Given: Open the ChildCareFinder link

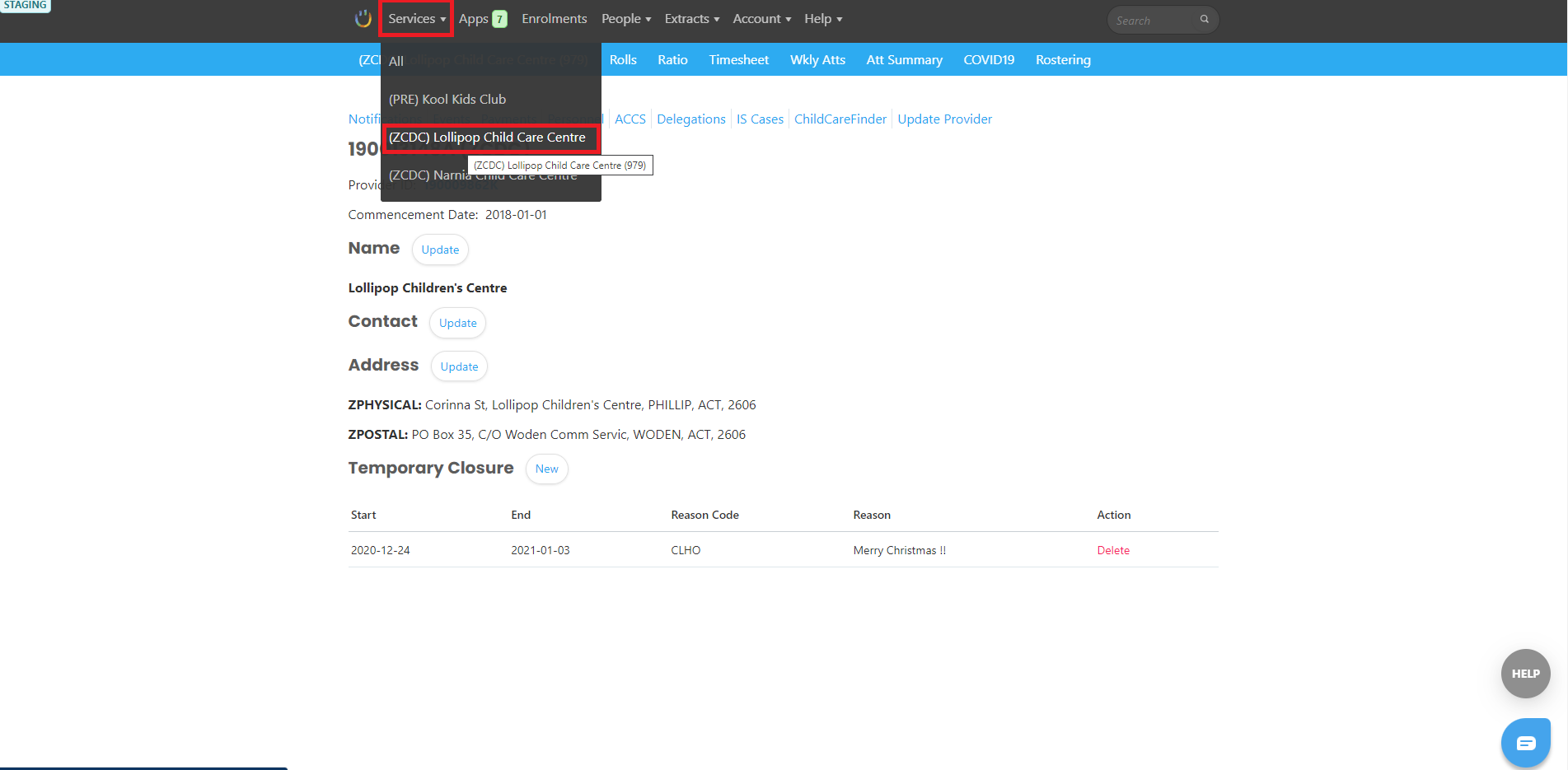Looking at the screenshot, I should [x=840, y=119].
